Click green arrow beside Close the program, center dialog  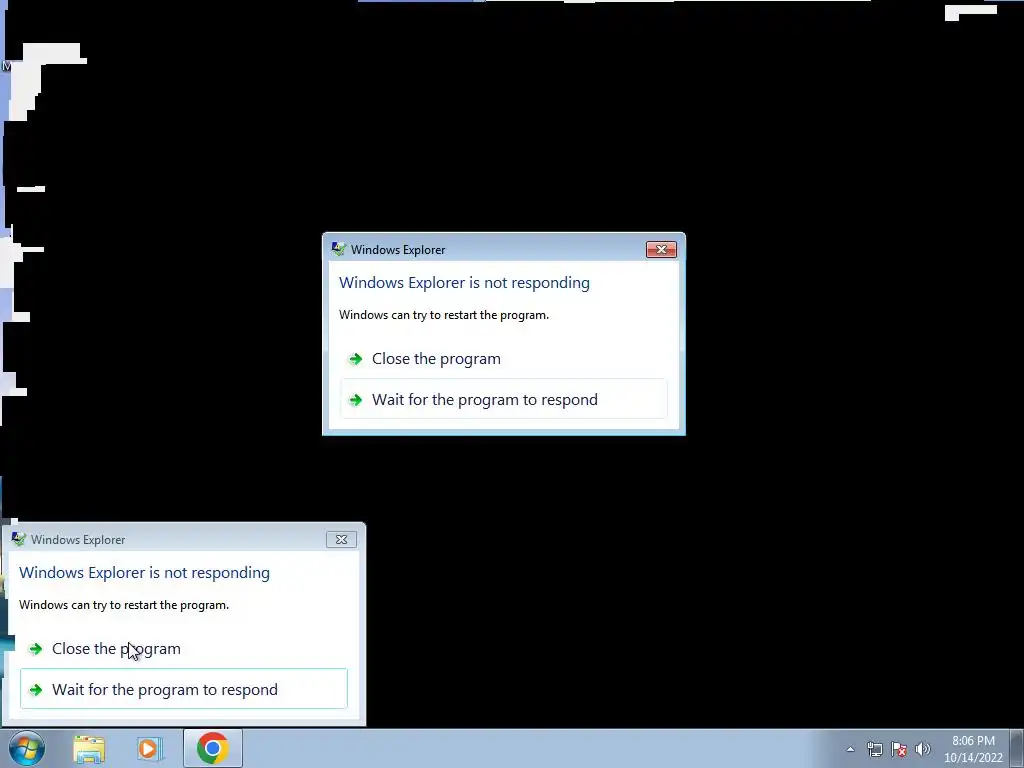coord(355,359)
